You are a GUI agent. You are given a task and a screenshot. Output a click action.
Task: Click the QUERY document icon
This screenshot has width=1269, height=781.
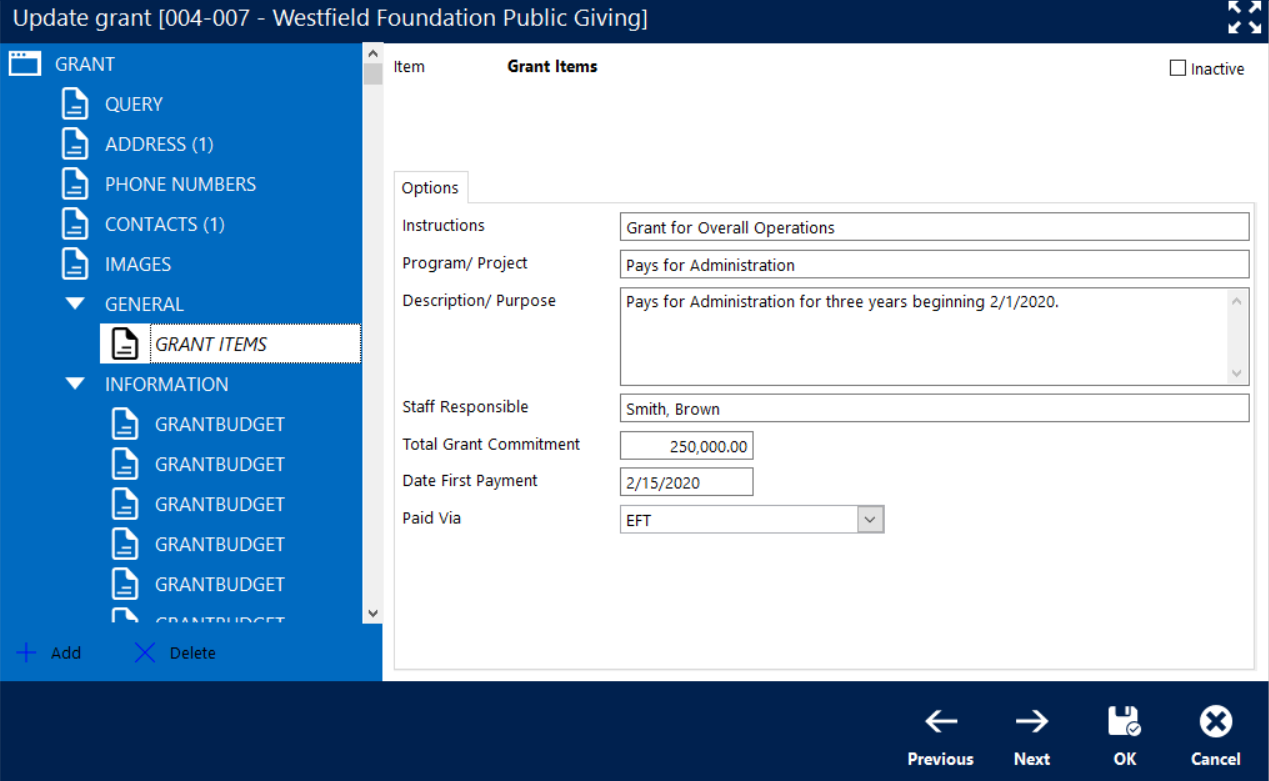(75, 104)
